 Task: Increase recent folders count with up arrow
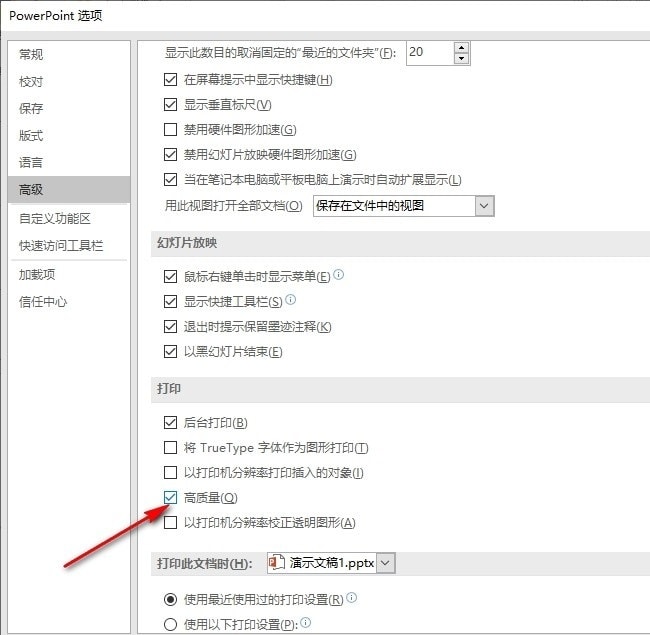(x=460, y=47)
